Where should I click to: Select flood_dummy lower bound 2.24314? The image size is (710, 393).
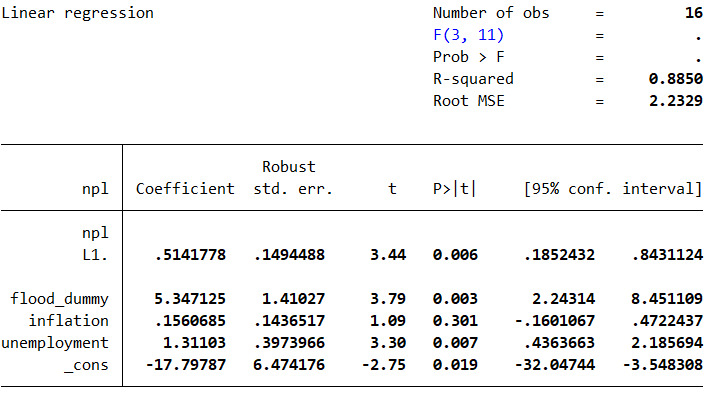tap(563, 299)
